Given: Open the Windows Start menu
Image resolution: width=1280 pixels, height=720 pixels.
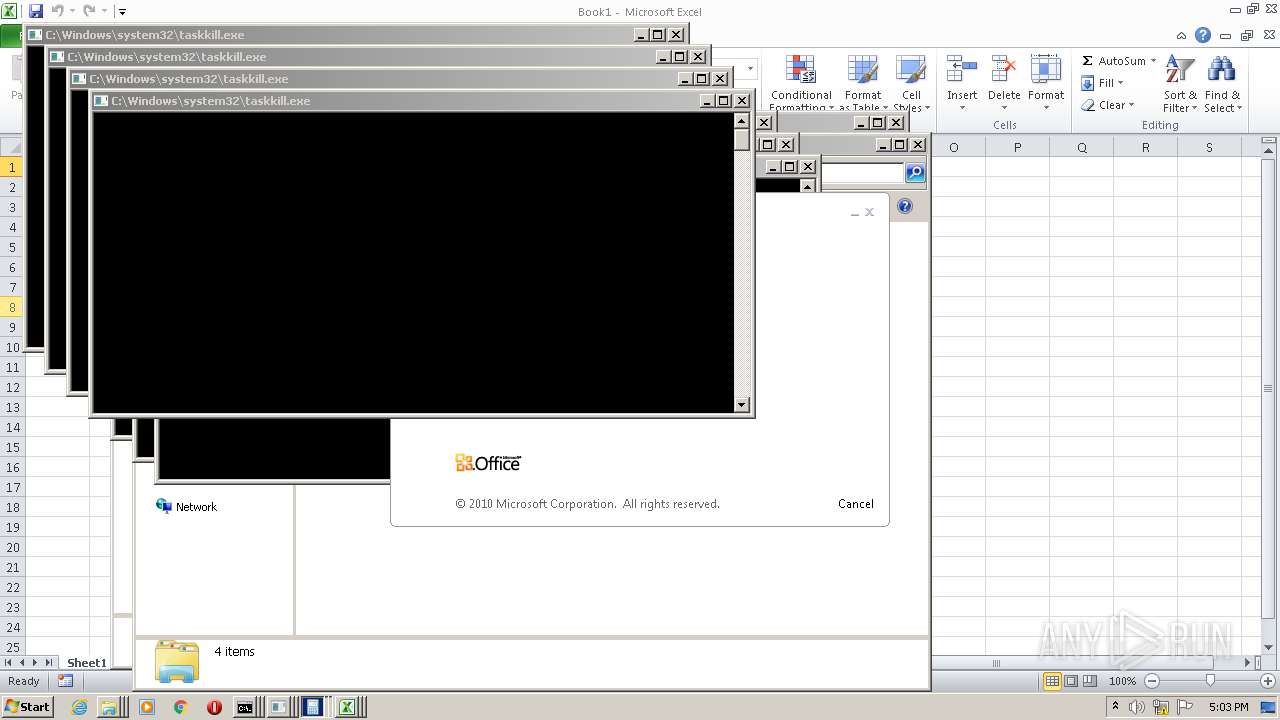Looking at the screenshot, I should 27,707.
